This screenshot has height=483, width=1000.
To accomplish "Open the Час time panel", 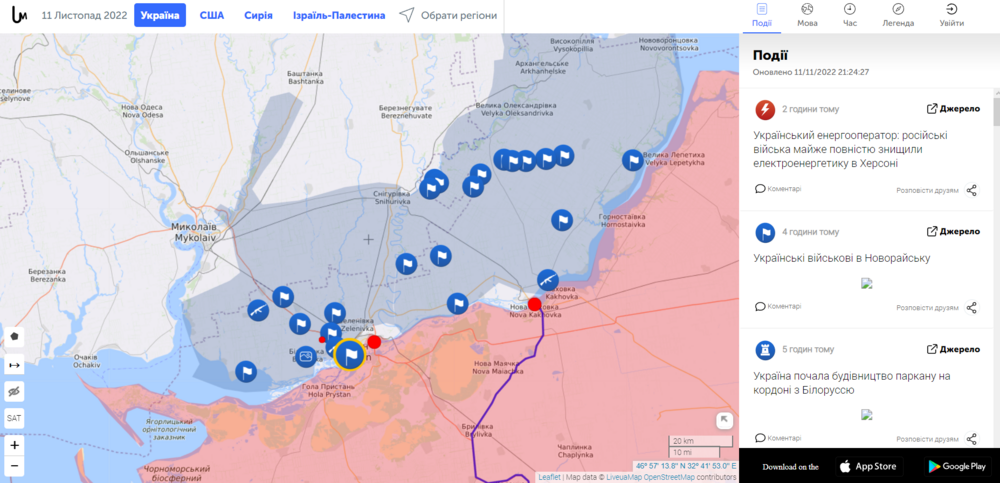I will point(849,16).
